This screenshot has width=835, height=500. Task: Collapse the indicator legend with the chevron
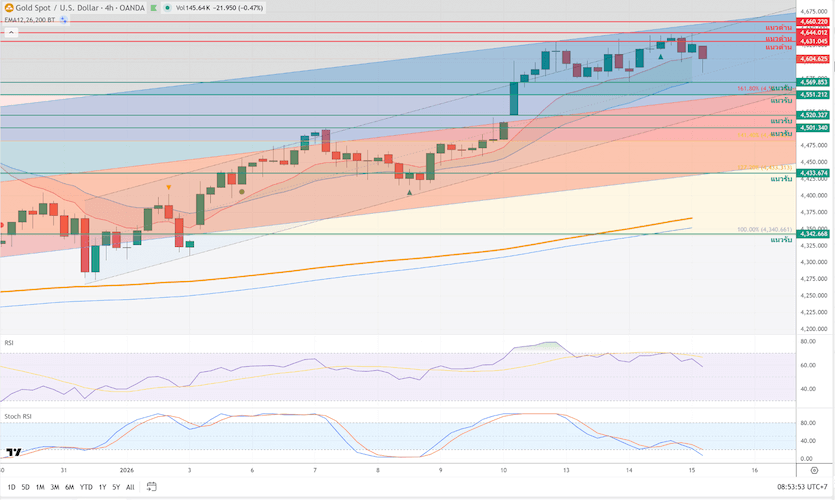pyautogui.click(x=11, y=34)
